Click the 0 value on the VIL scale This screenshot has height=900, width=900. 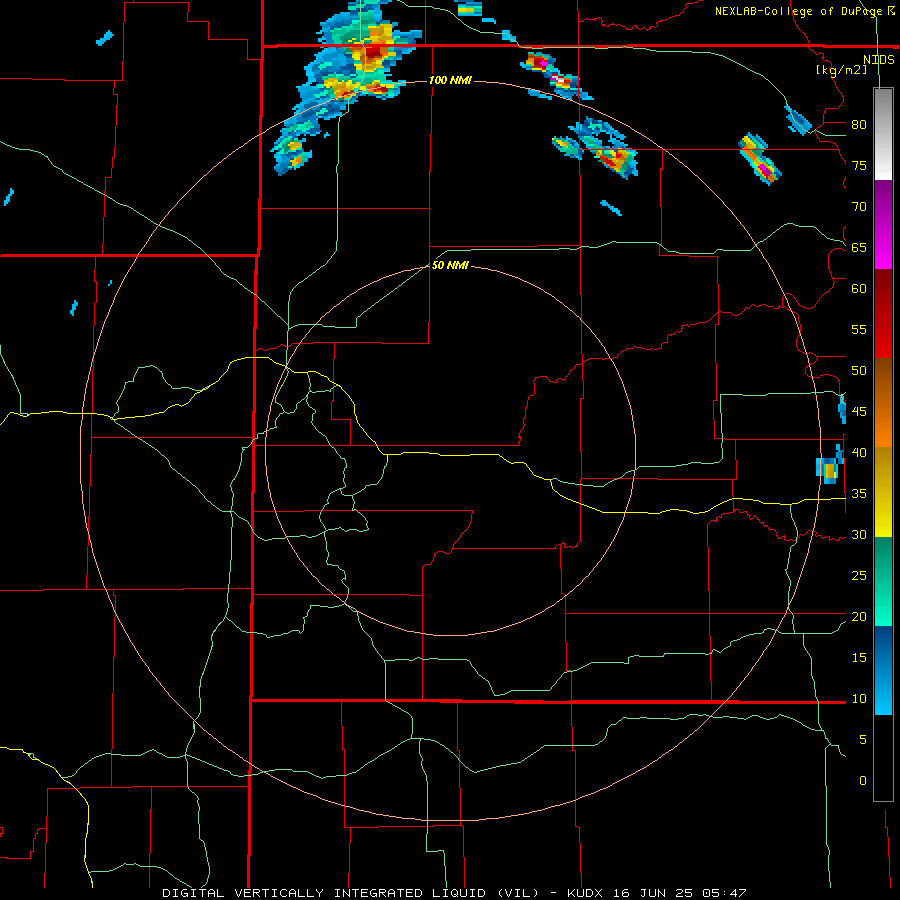click(863, 781)
